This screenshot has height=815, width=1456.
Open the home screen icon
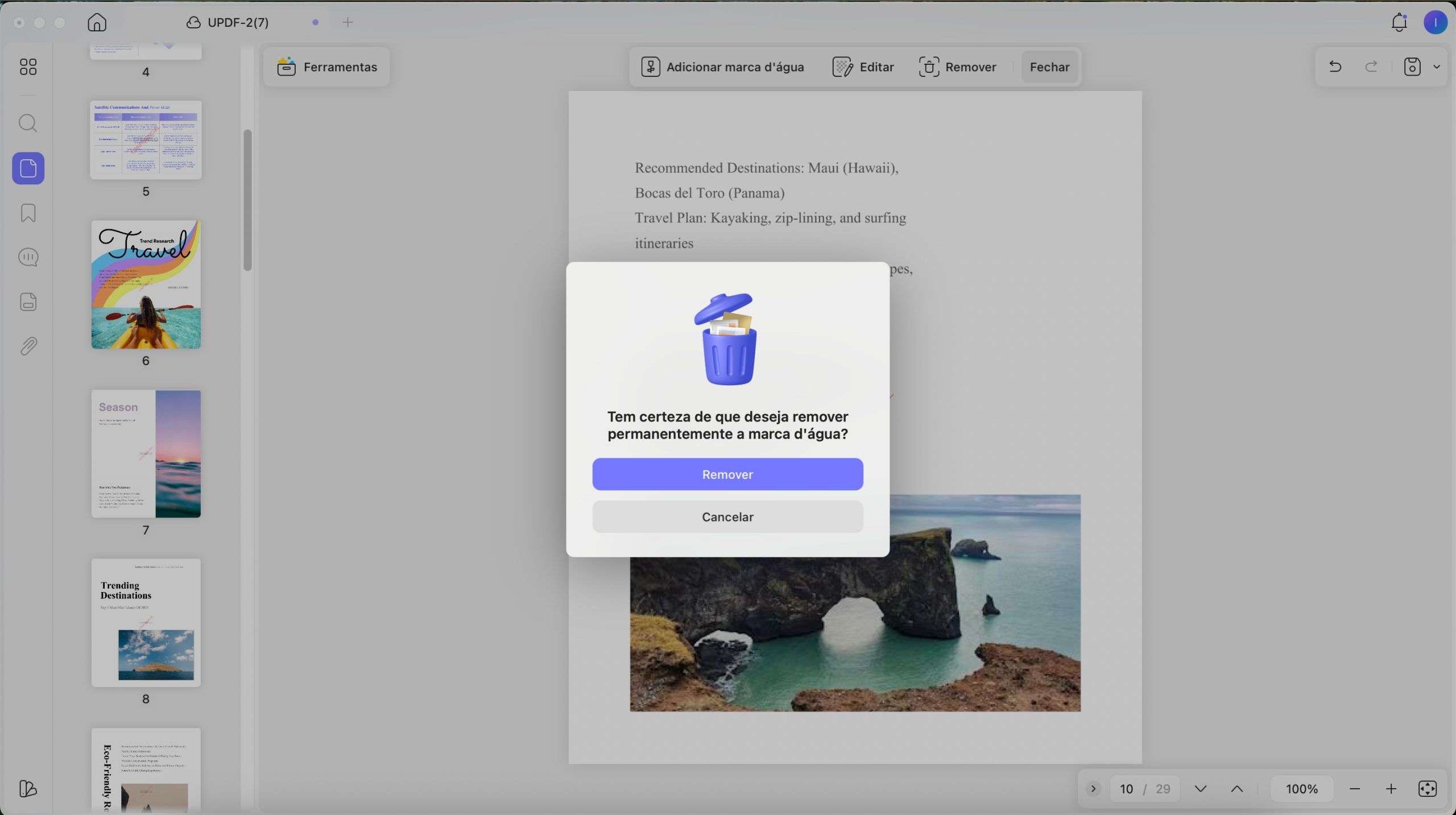click(97, 22)
